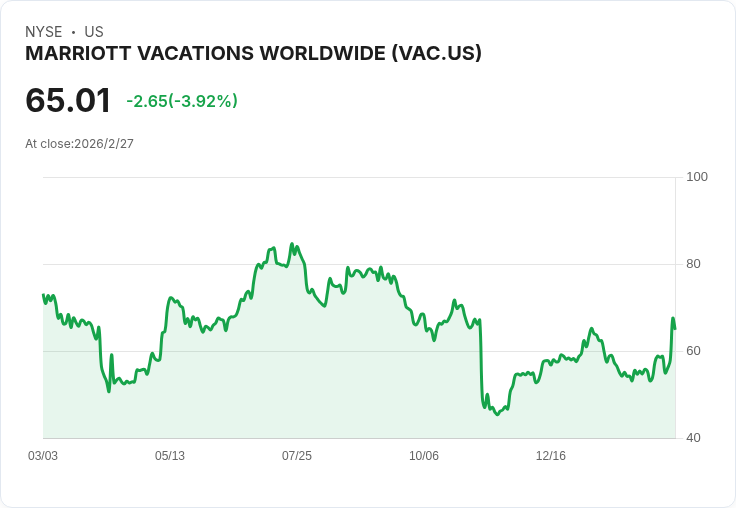Image resolution: width=736 pixels, height=508 pixels.
Task: Click the 80 price axis label
Action: [693, 264]
